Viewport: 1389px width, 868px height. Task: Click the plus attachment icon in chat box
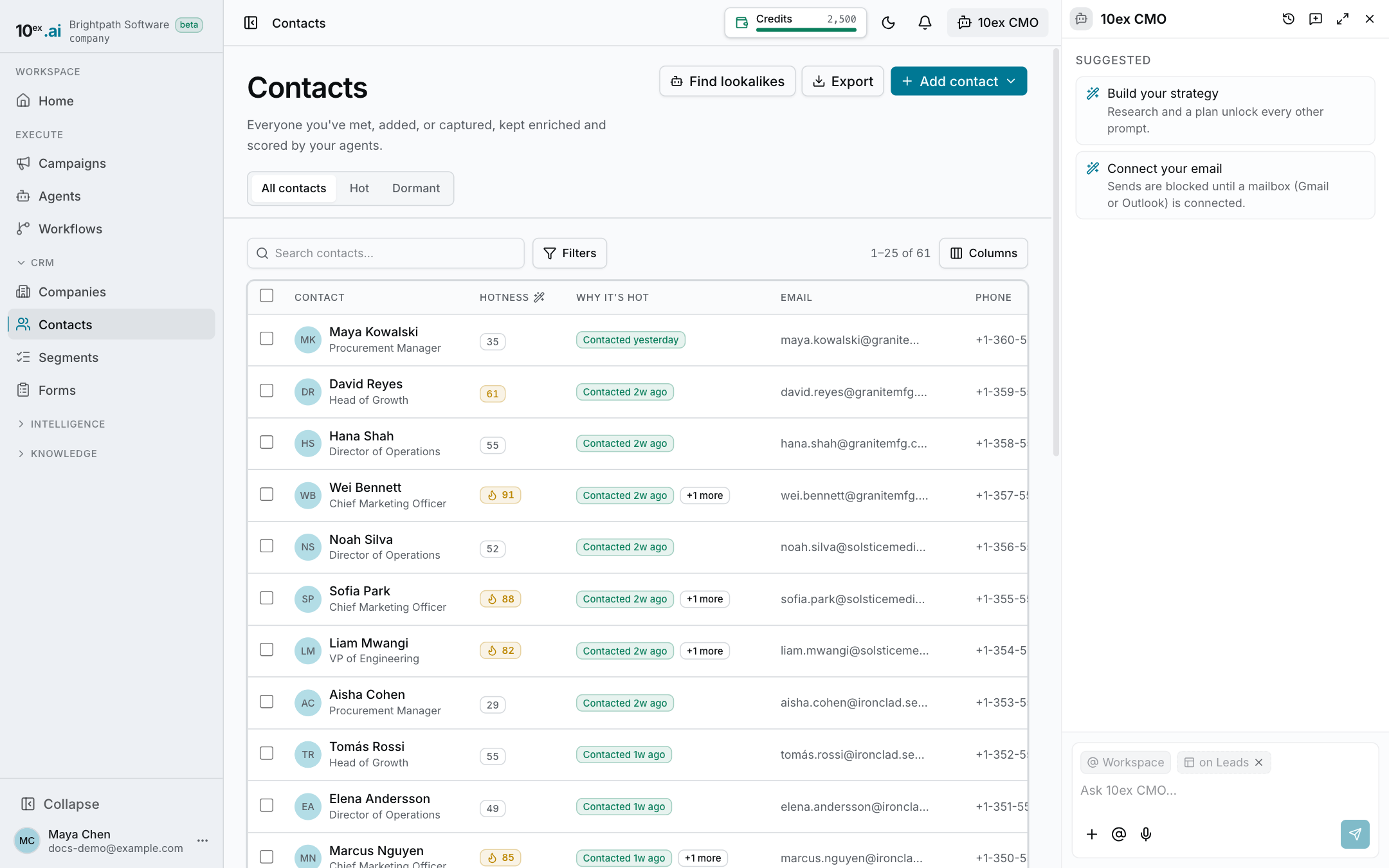[1092, 834]
